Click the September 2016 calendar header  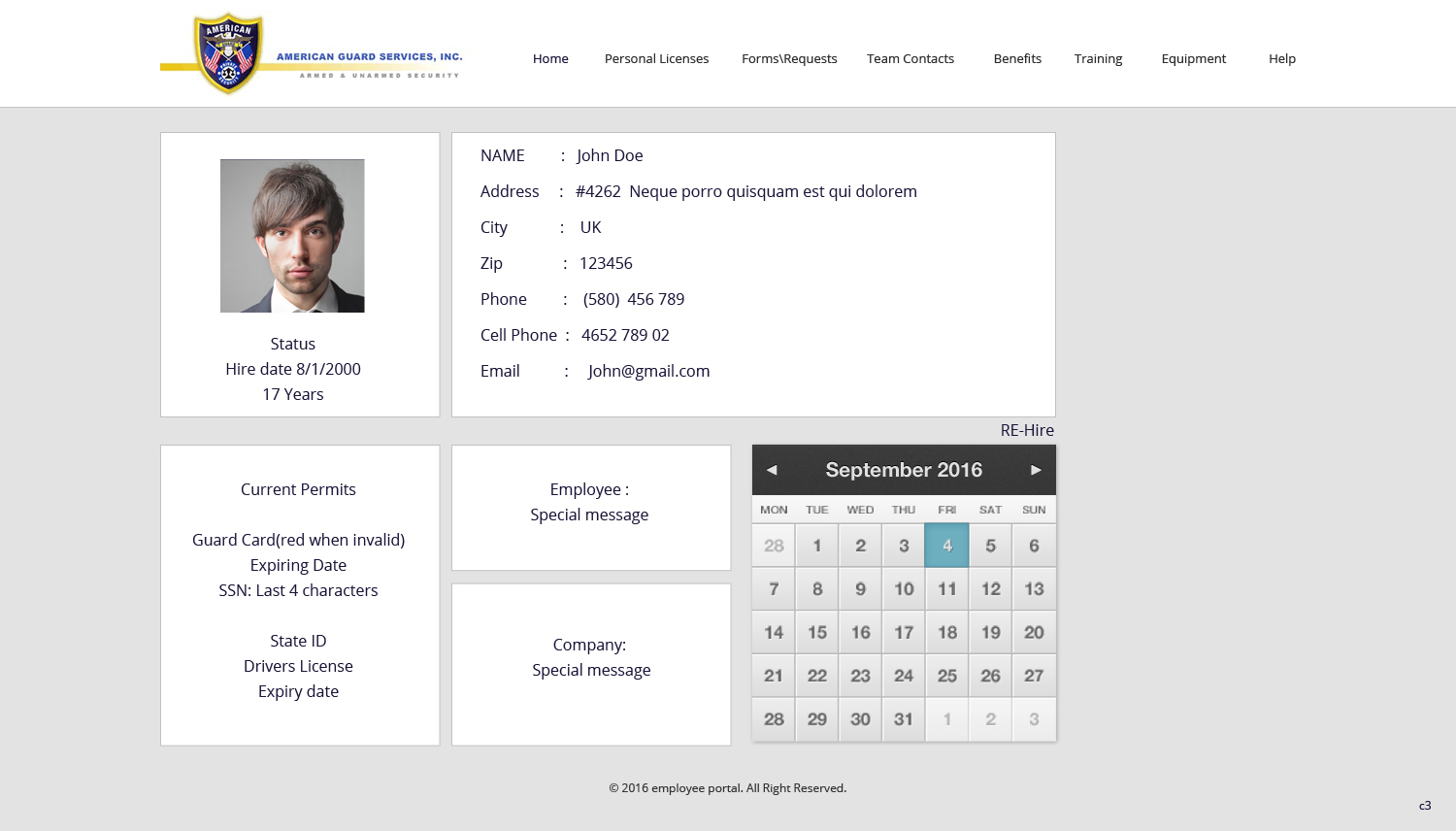point(904,470)
